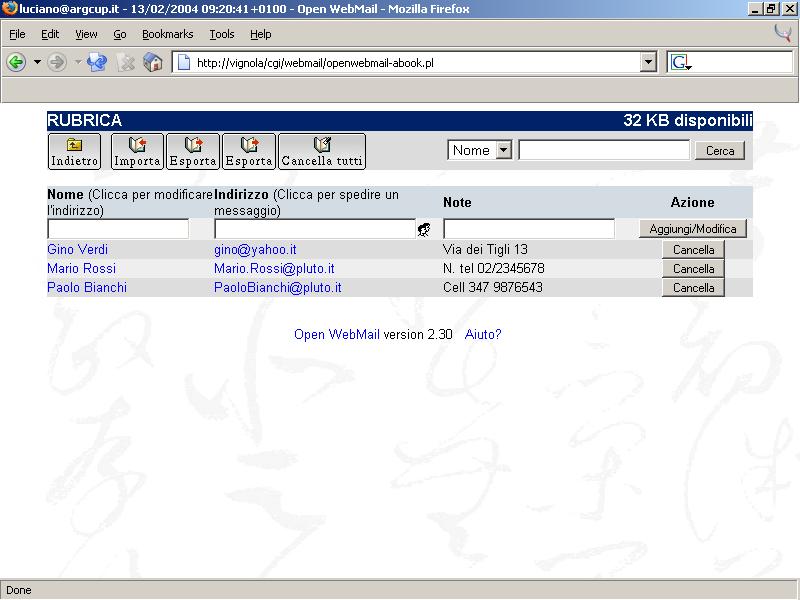800x600 pixels.
Task: Delete Mario Rossi with its Cancella button
Action: pos(693,269)
